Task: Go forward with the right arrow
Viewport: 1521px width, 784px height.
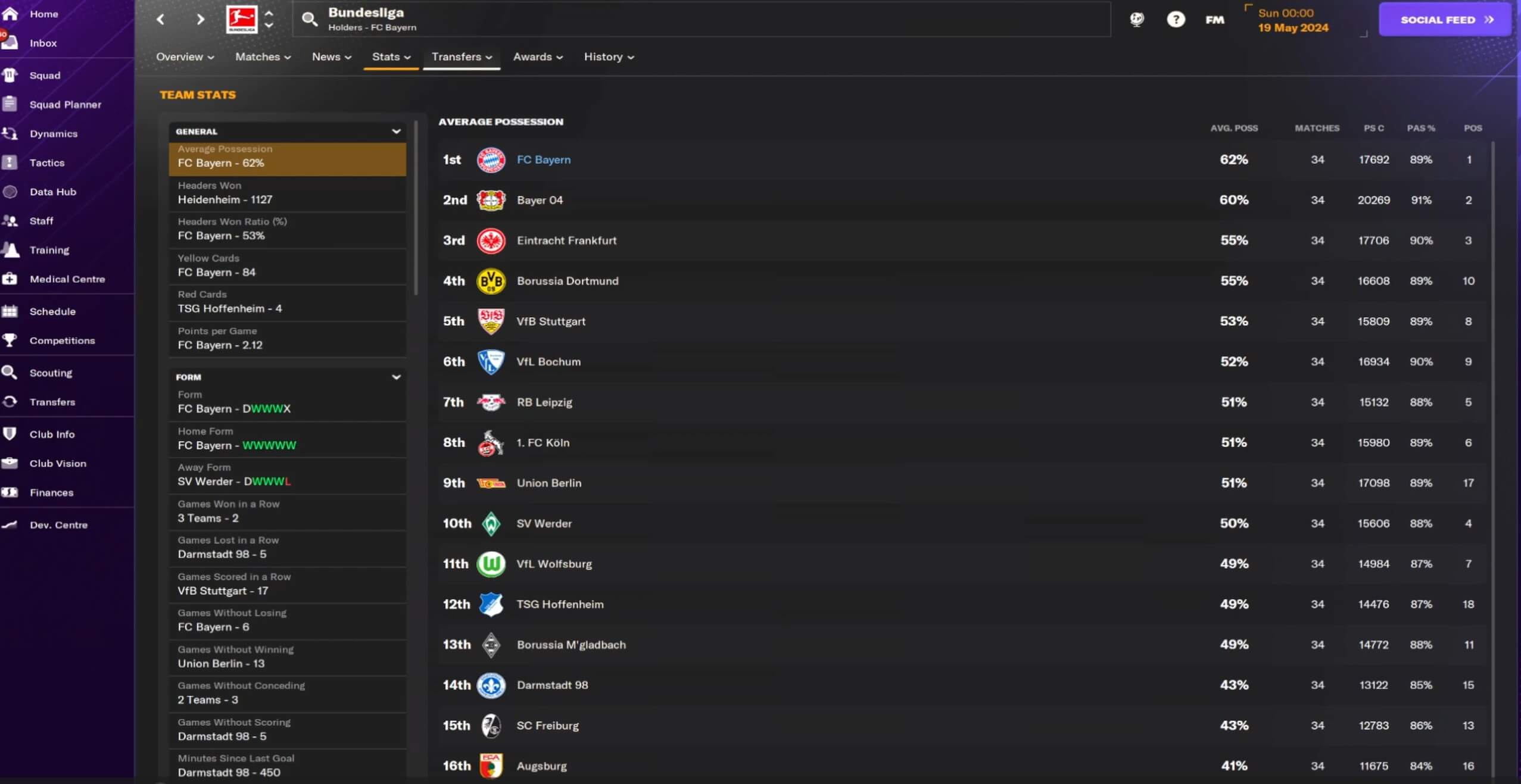Action: [200, 20]
